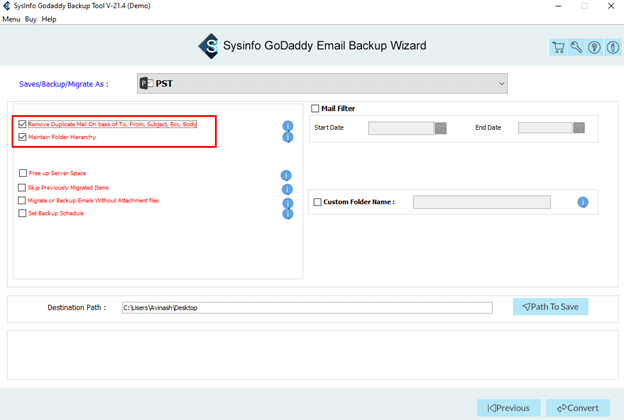Show info for Set Backup Schedule

point(288,214)
